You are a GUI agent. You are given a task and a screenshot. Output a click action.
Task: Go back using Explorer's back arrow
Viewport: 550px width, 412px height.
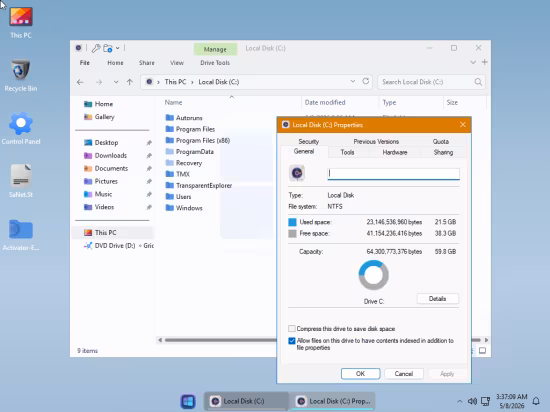[80, 82]
